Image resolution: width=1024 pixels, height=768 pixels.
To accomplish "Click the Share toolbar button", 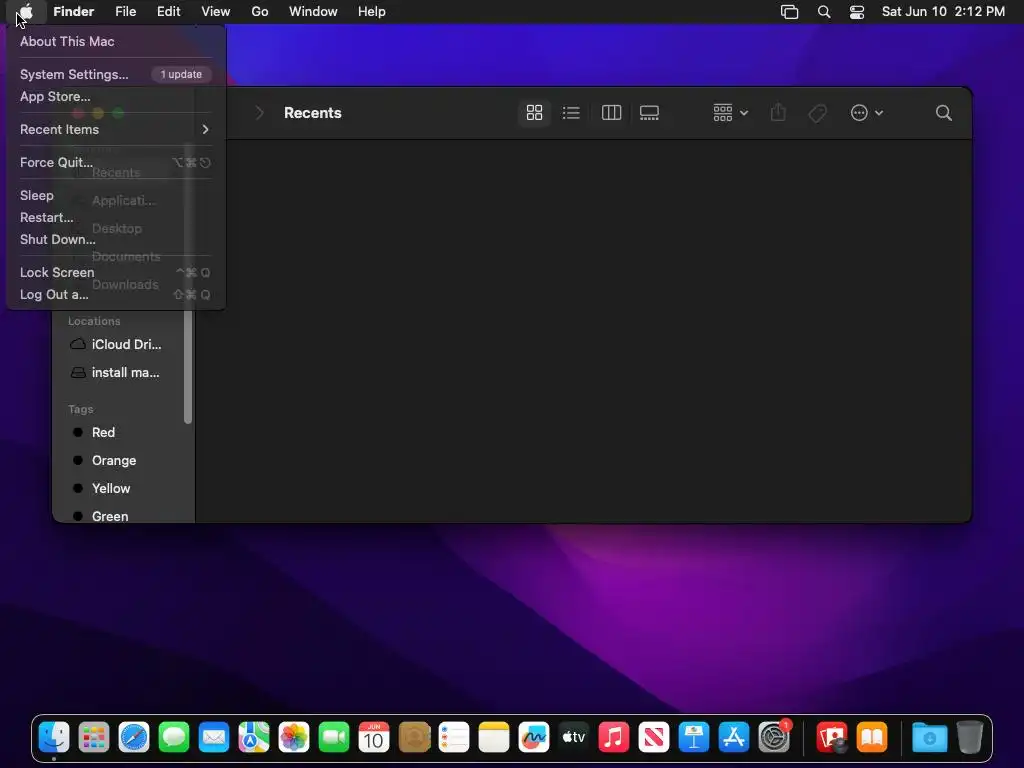I will point(778,113).
